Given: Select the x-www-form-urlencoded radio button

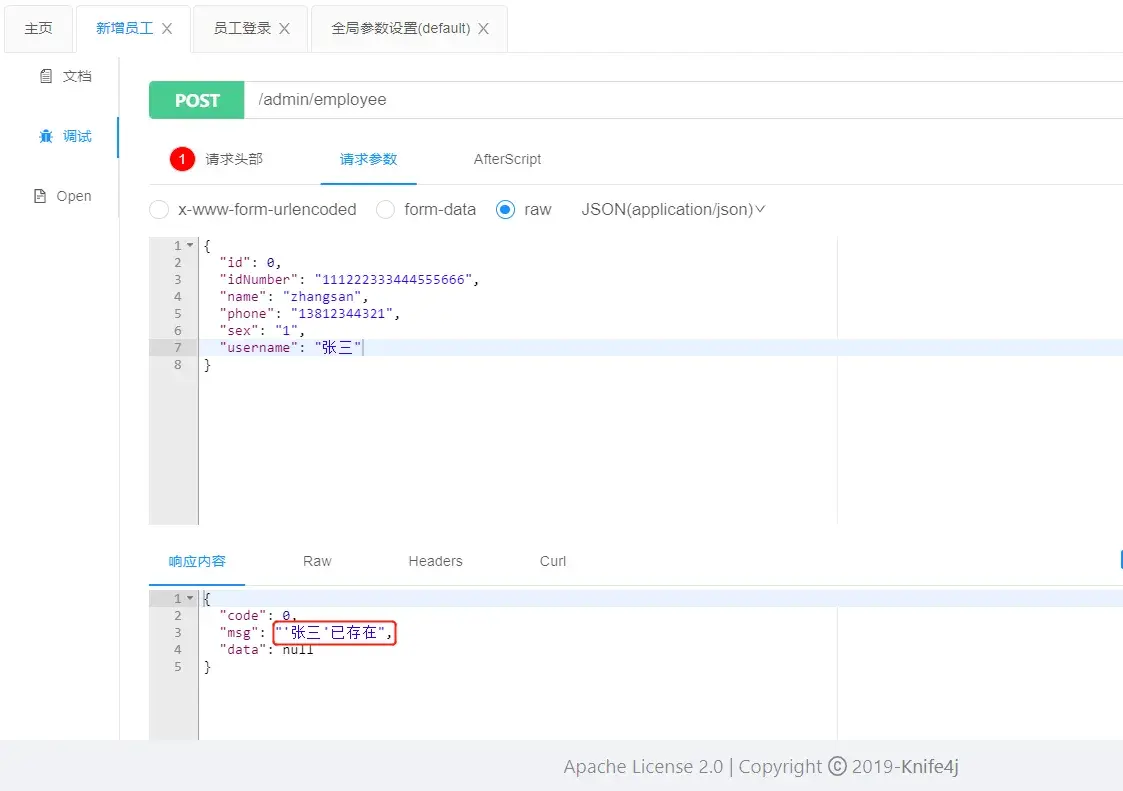Looking at the screenshot, I should pos(159,210).
